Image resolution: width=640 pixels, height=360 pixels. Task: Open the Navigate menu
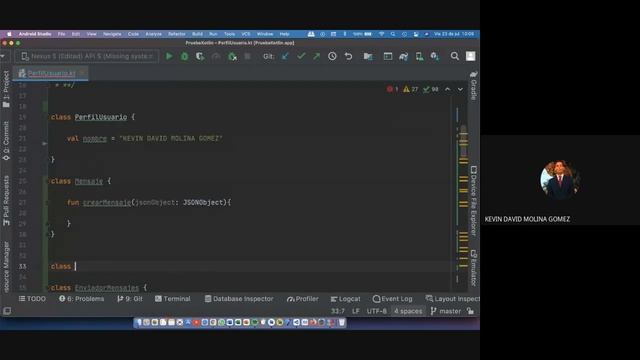tap(112, 34)
